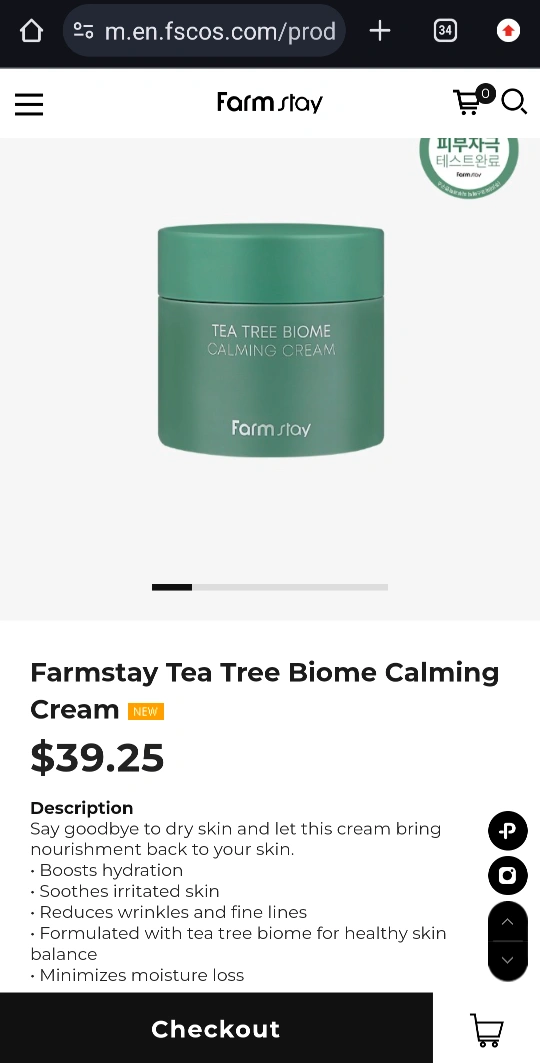
Task: Tap the image carousel progress indicator
Action: point(270,587)
